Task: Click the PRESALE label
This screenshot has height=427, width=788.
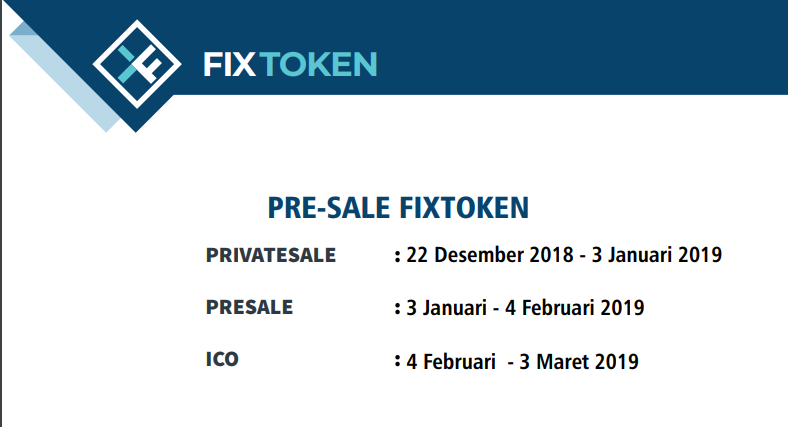Action: 249,307
